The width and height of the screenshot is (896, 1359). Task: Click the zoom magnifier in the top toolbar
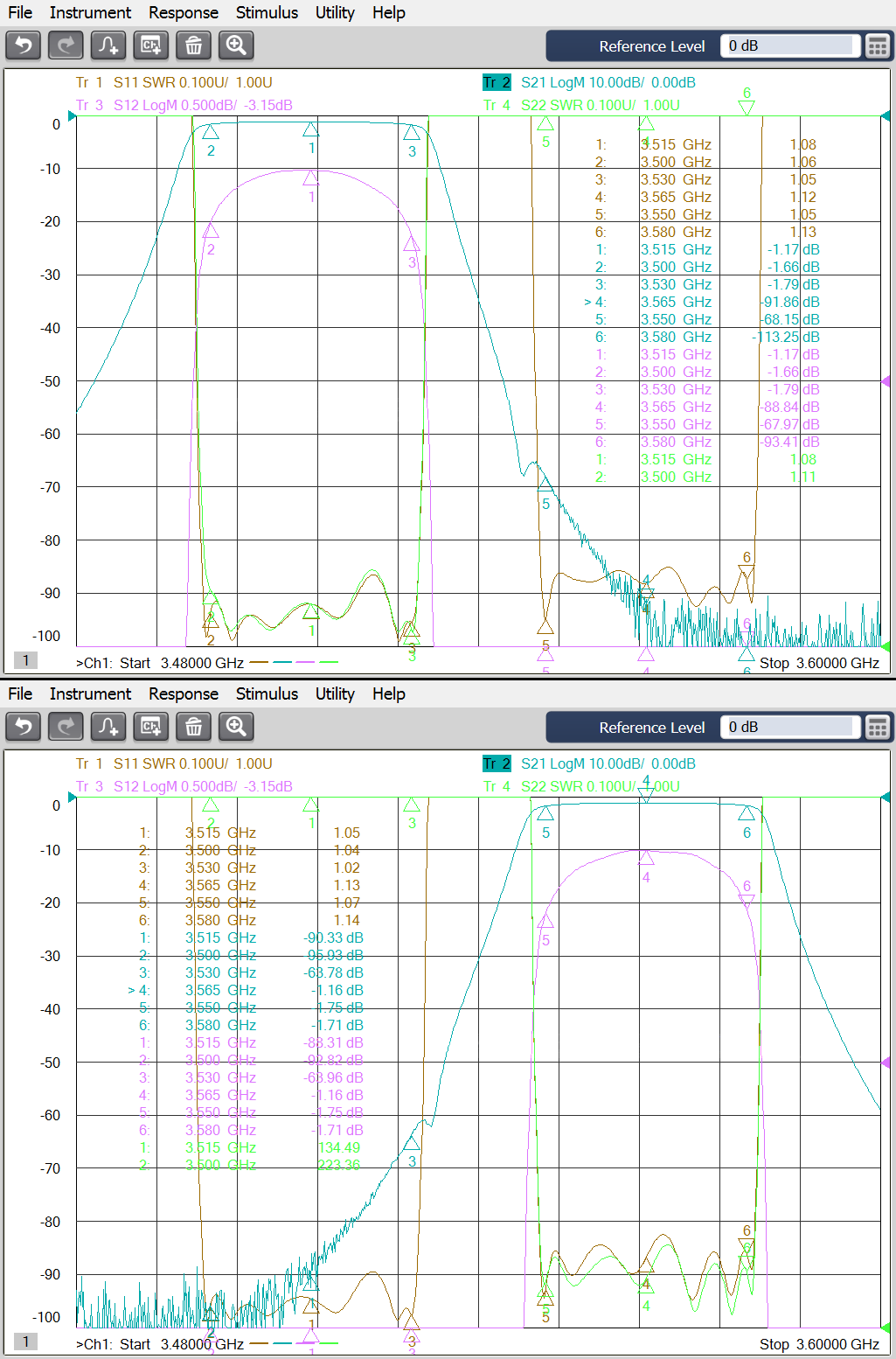coord(236,45)
